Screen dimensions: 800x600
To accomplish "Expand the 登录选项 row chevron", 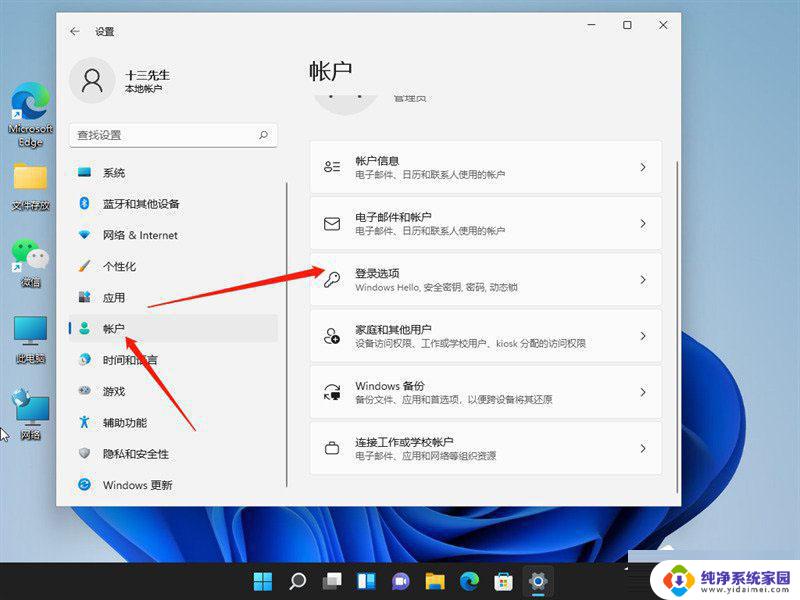I will [643, 280].
